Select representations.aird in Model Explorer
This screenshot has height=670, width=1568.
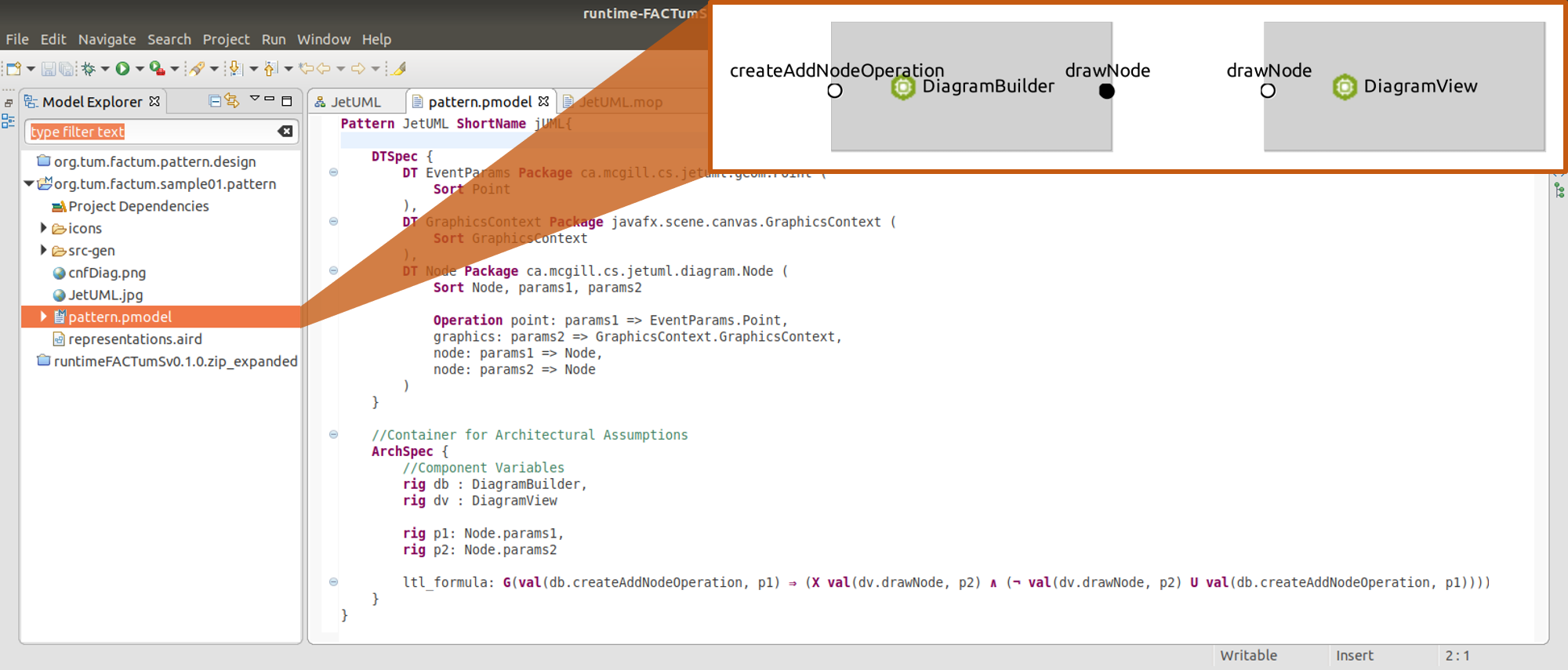pyautogui.click(x=135, y=339)
